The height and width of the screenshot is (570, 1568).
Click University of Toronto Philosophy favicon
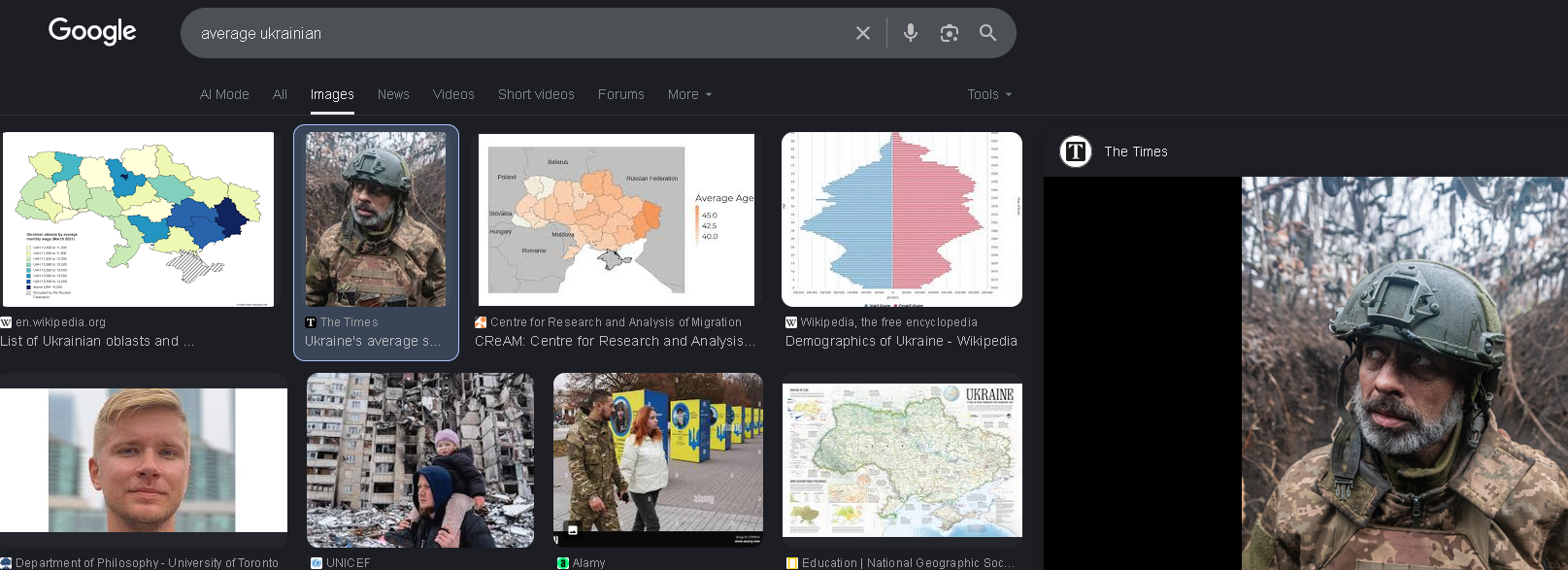[x=6, y=563]
